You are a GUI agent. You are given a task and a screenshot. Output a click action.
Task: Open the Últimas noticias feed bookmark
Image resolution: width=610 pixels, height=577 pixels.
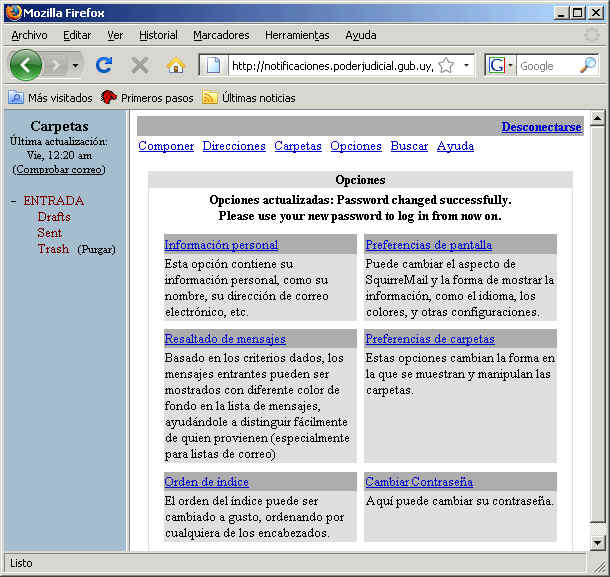pos(249,98)
